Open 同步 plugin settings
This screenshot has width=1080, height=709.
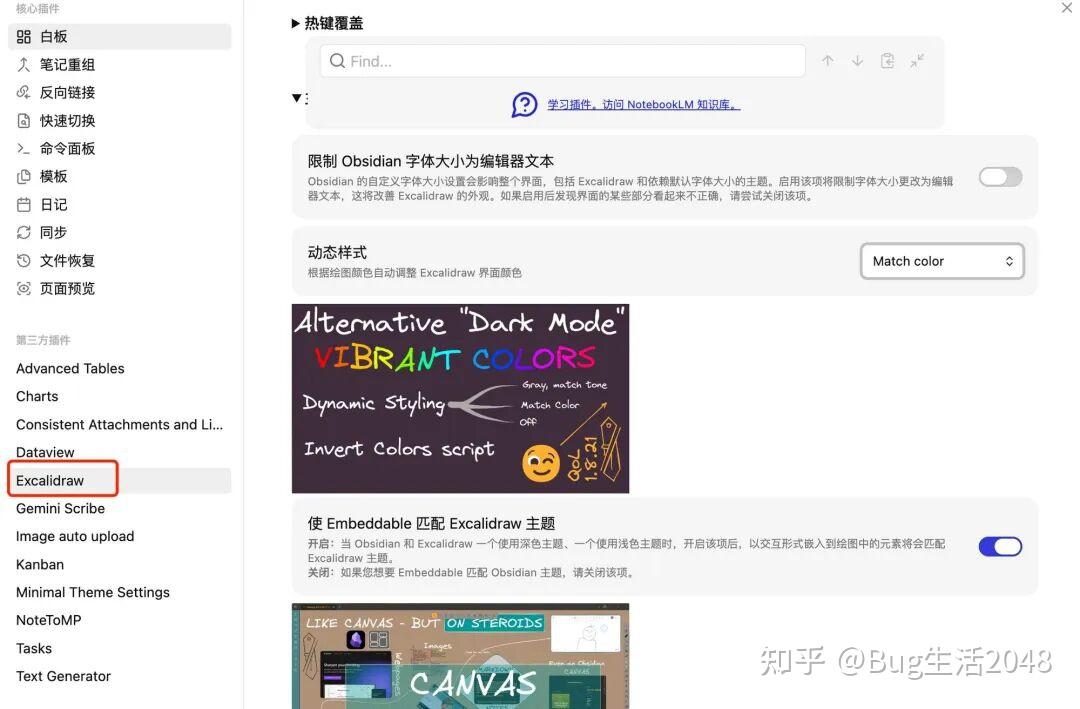(120, 233)
